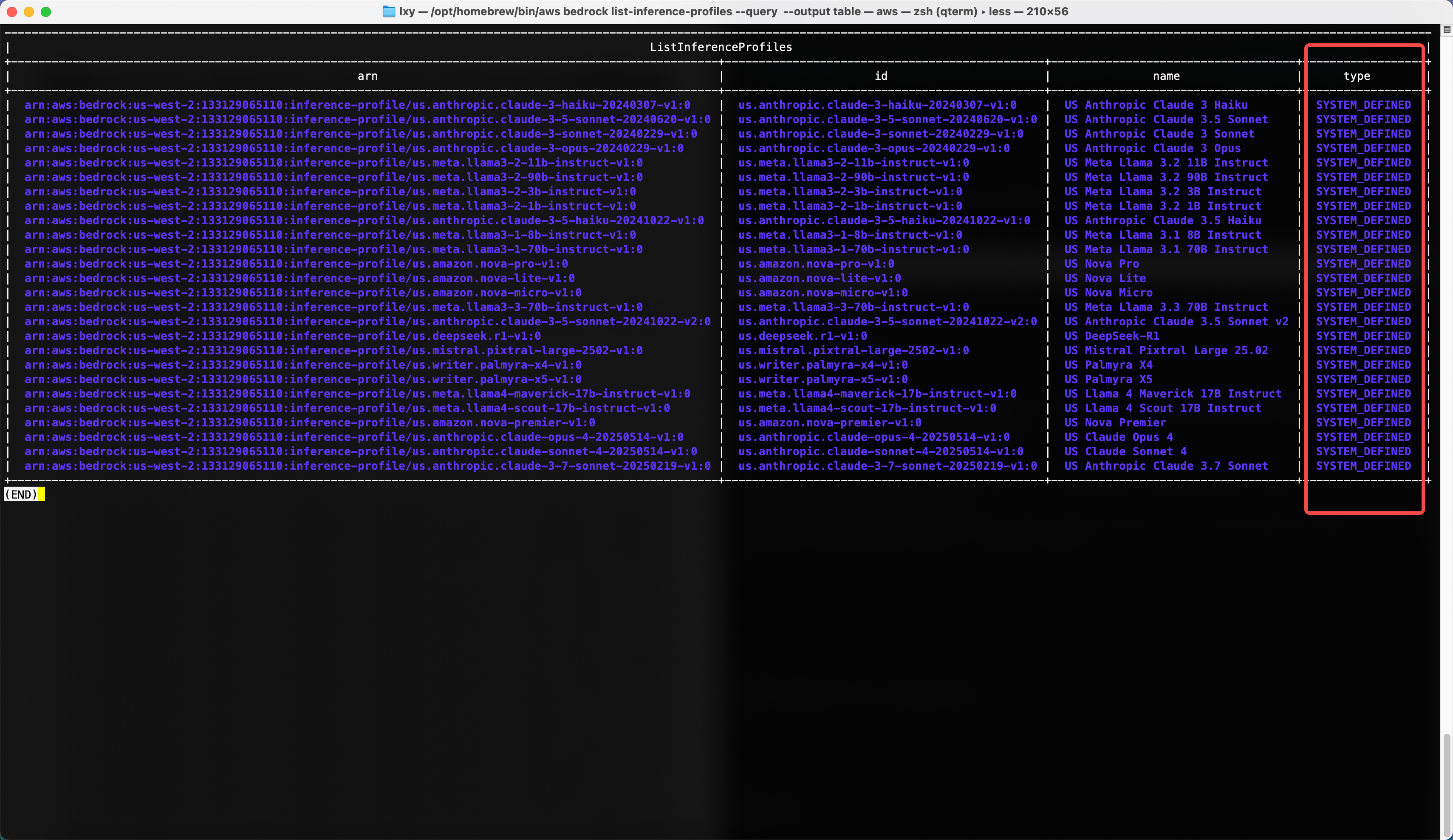Select arn ending claude-3-opus-20240229-v1:0
The image size is (1453, 840).
click(x=353, y=148)
